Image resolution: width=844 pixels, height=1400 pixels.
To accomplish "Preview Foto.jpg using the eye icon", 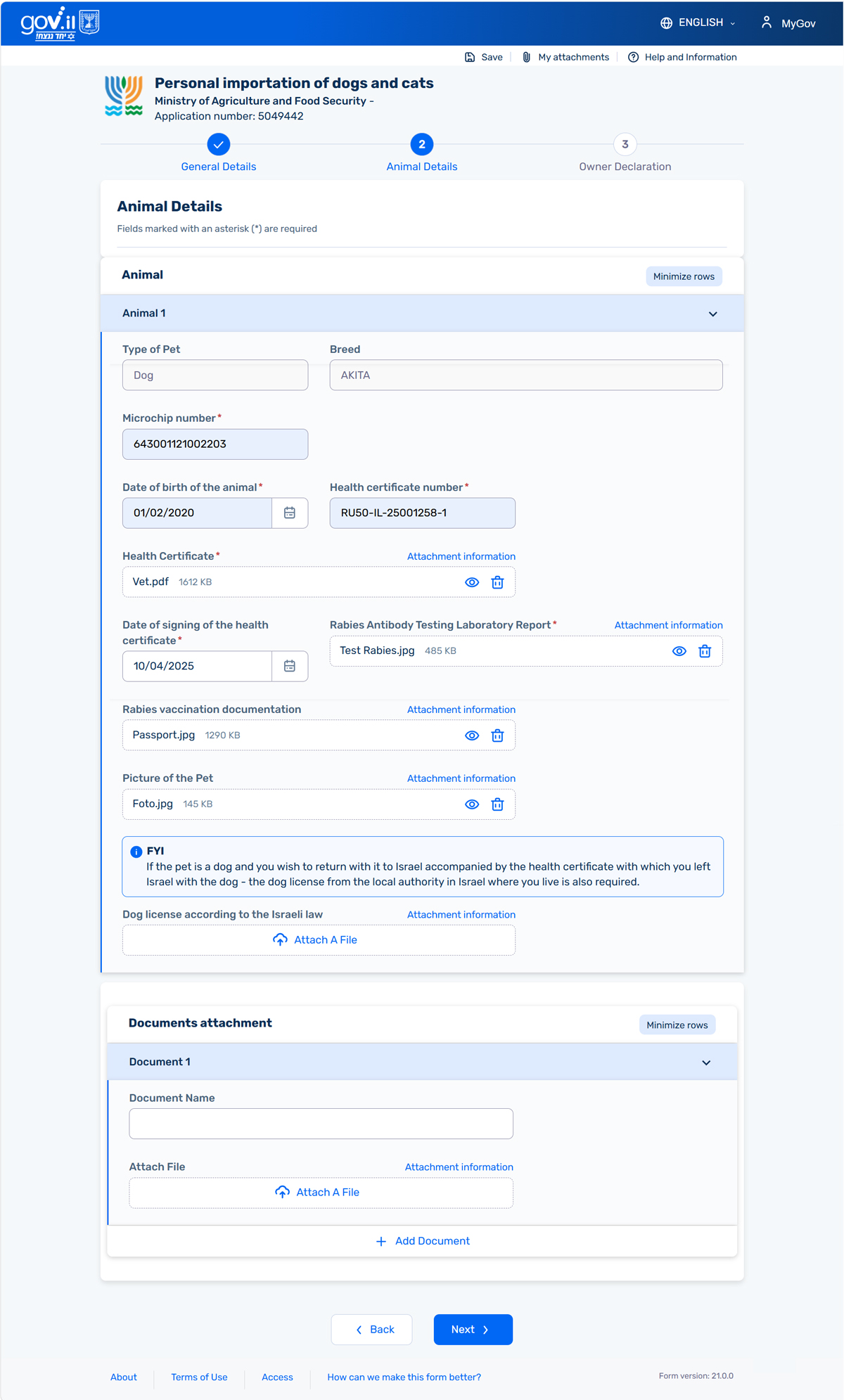I will [x=472, y=804].
